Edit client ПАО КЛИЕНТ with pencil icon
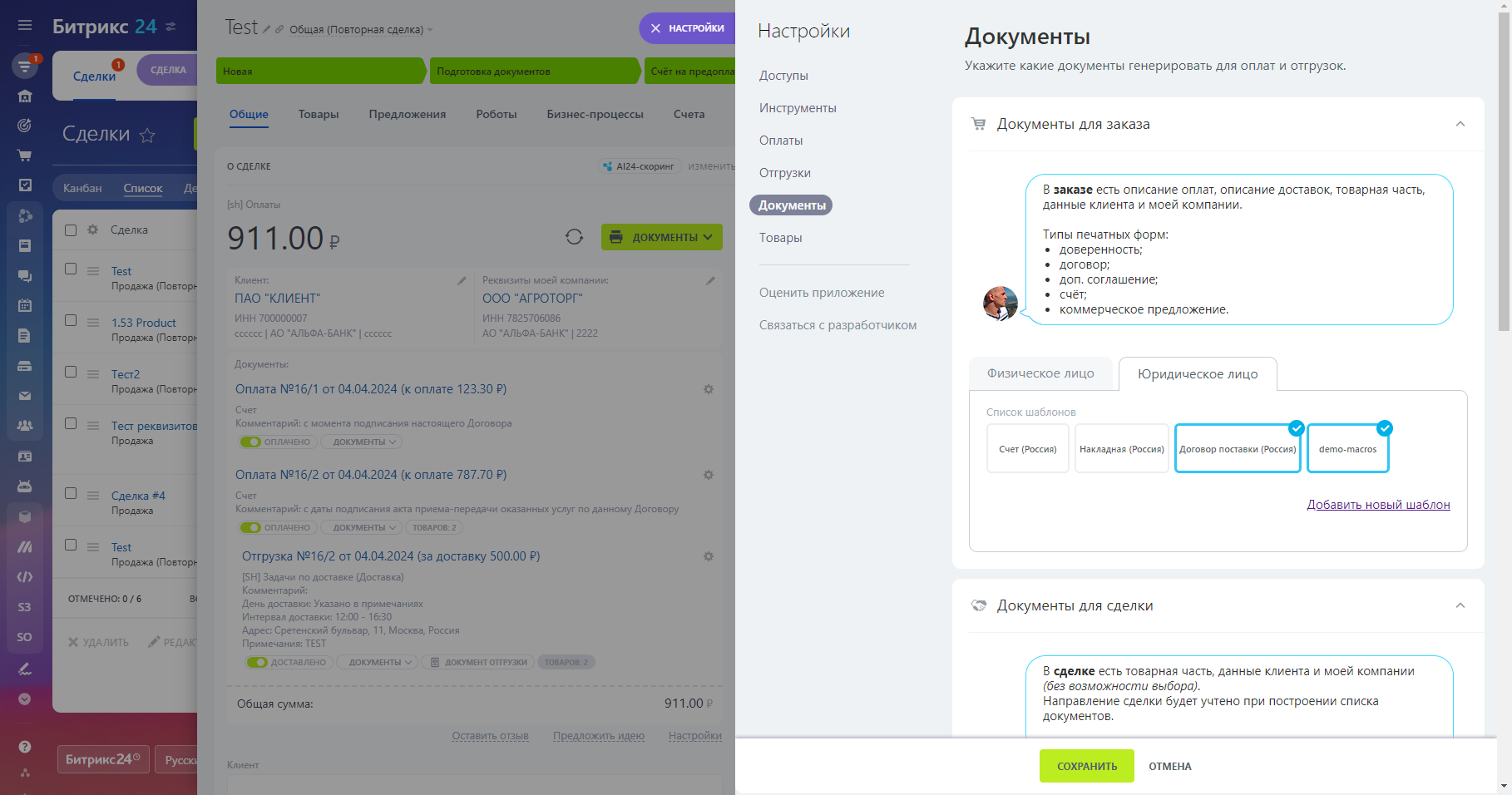Image resolution: width=1512 pixels, height=795 pixels. point(462,281)
